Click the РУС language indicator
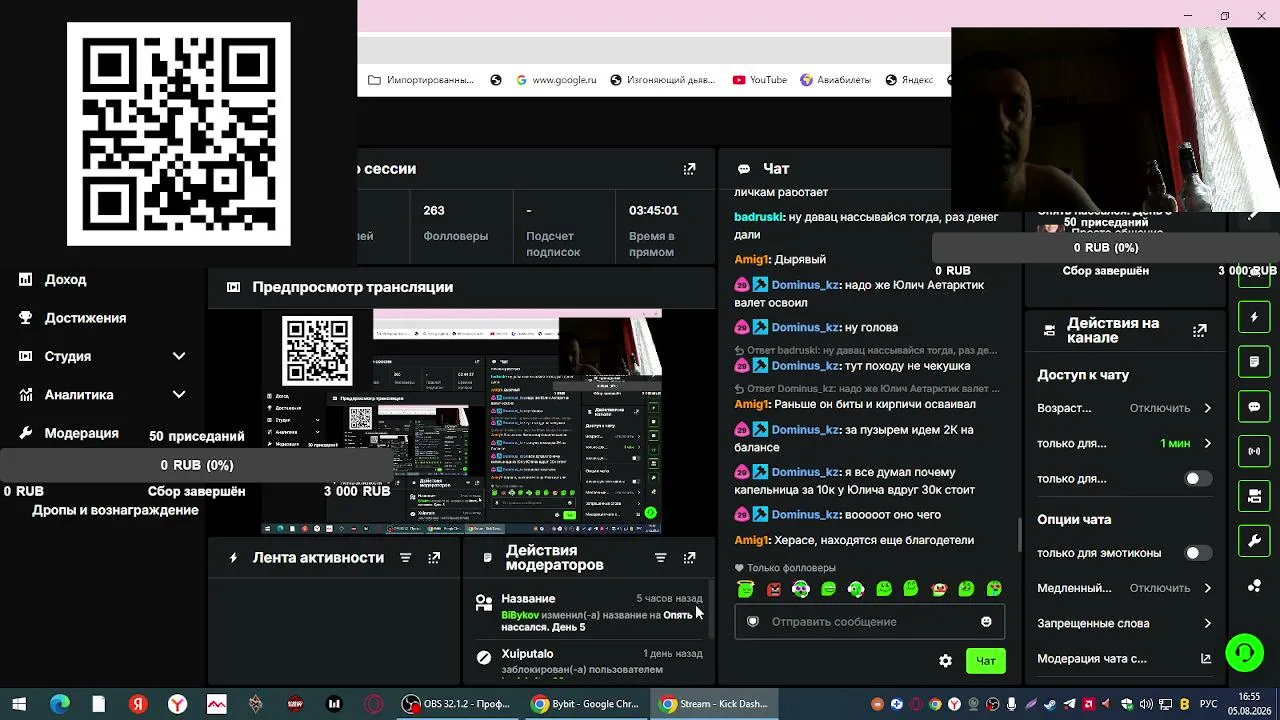The image size is (1280, 720). click(x=1209, y=704)
